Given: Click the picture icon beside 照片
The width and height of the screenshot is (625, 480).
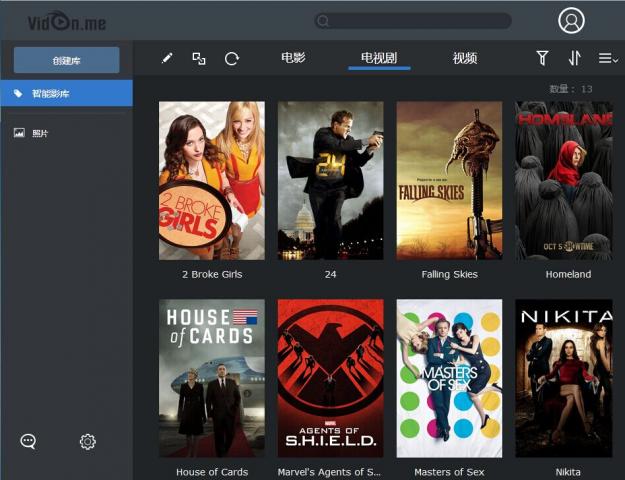Looking at the screenshot, I should point(19,133).
